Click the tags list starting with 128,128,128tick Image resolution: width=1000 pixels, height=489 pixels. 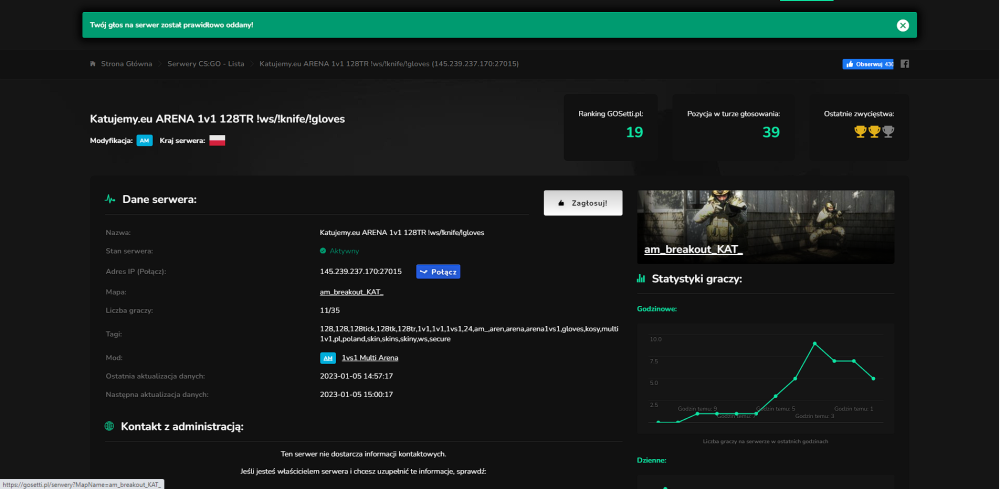pyautogui.click(x=469, y=333)
